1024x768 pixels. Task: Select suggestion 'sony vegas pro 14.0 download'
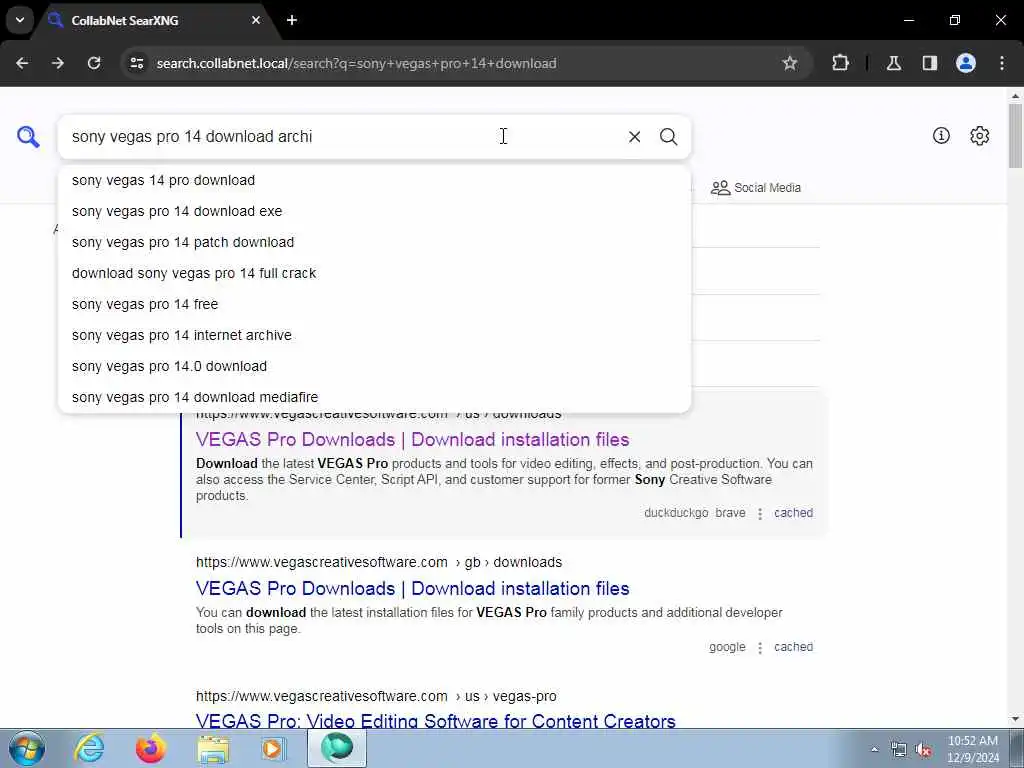(x=374, y=366)
